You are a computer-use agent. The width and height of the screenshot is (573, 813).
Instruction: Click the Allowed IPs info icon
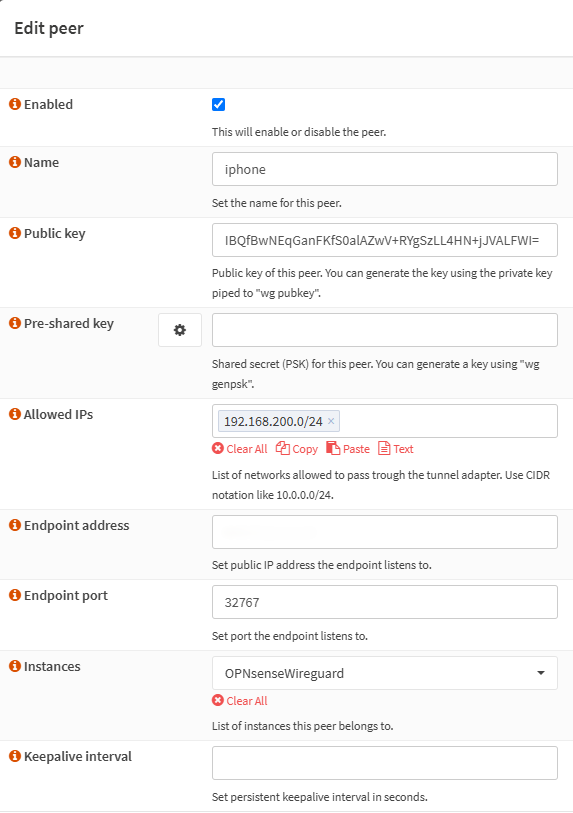(x=15, y=414)
